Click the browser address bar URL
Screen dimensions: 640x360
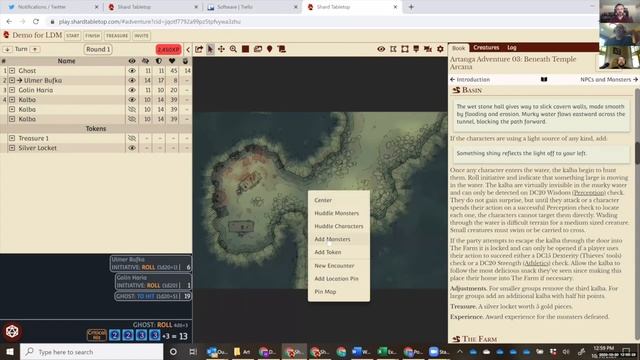click(x=149, y=22)
